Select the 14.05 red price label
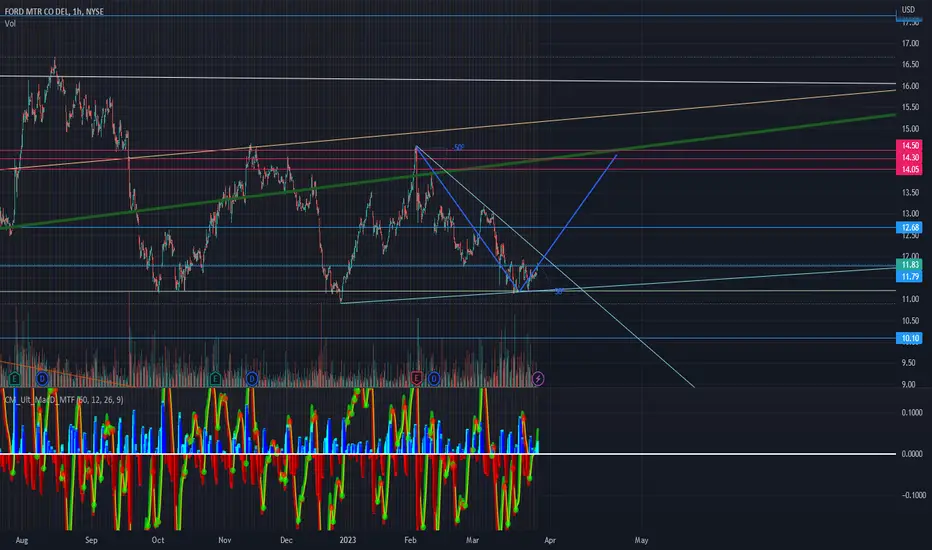The height and width of the screenshot is (550, 932). pyautogui.click(x=909, y=169)
